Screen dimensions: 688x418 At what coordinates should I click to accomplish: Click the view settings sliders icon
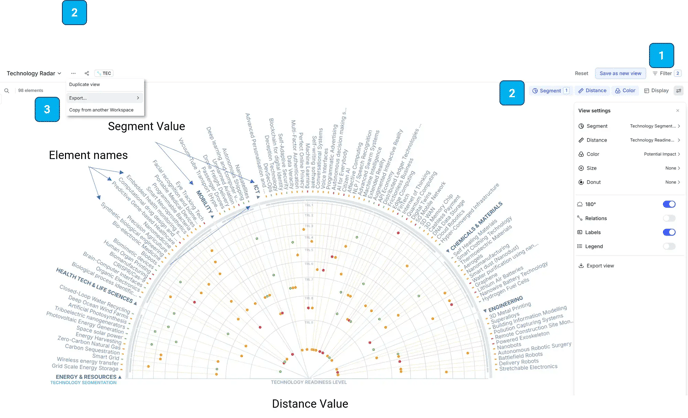(678, 90)
